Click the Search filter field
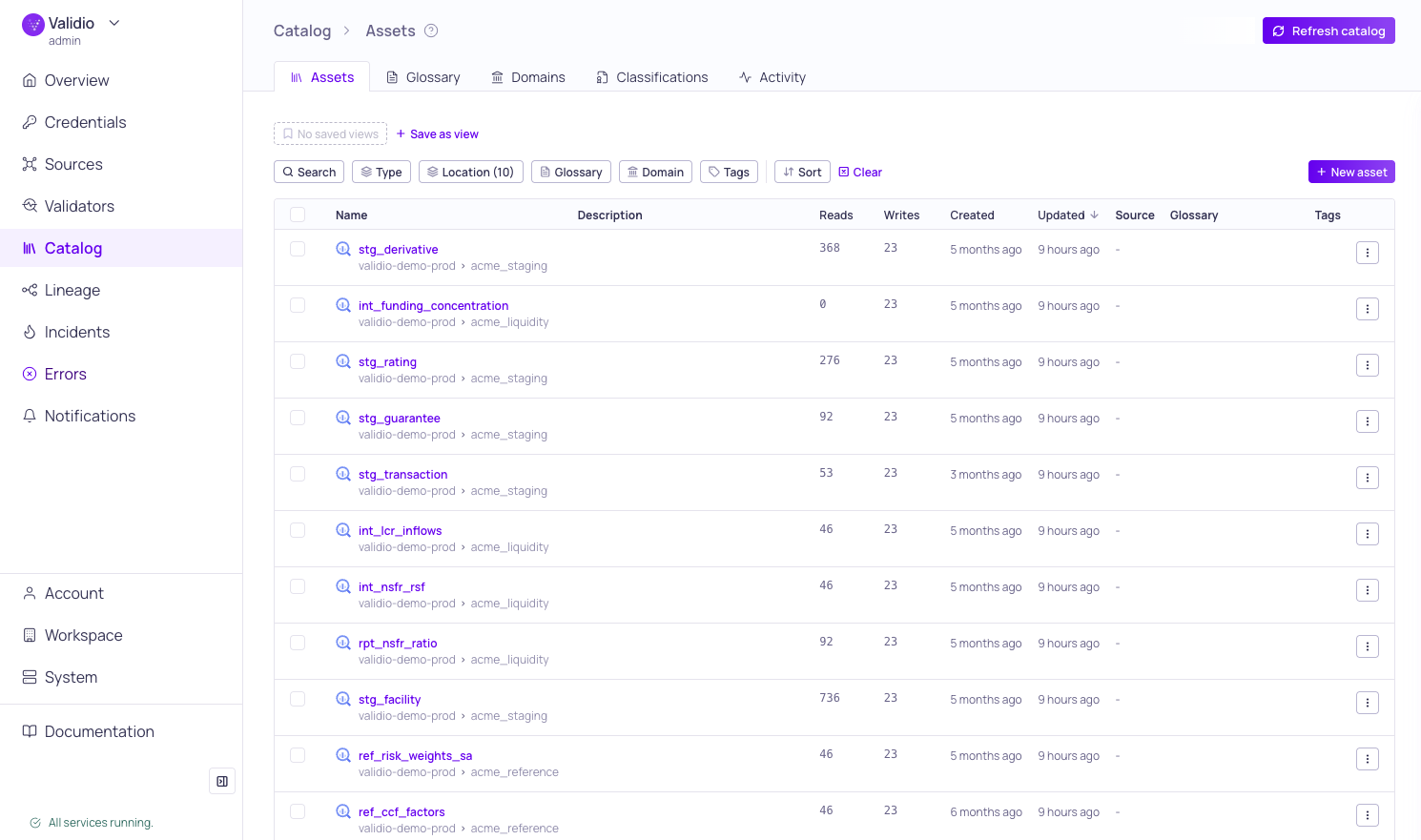 click(309, 172)
